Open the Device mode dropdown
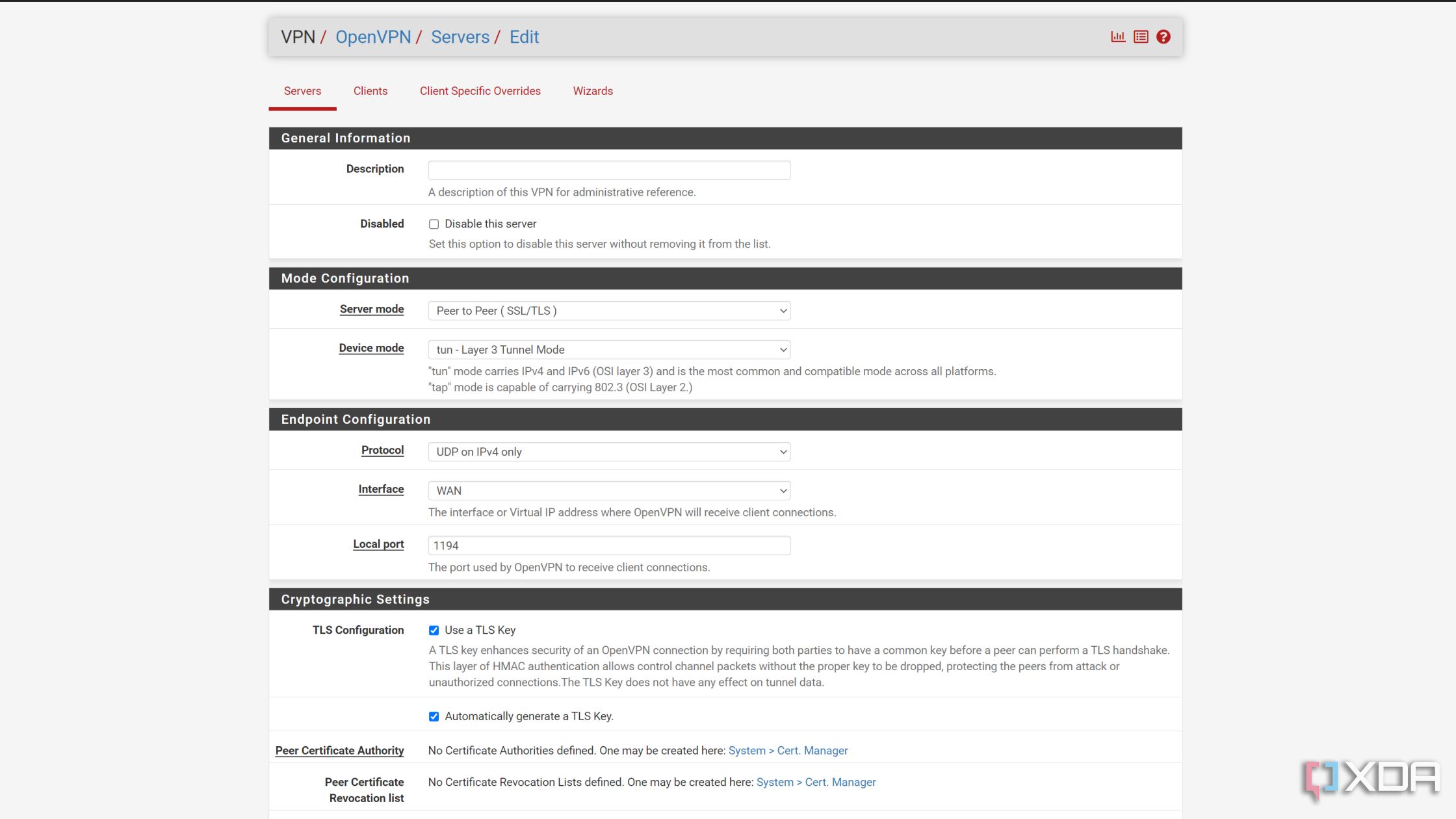Viewport: 1456px width, 819px height. [x=609, y=350]
